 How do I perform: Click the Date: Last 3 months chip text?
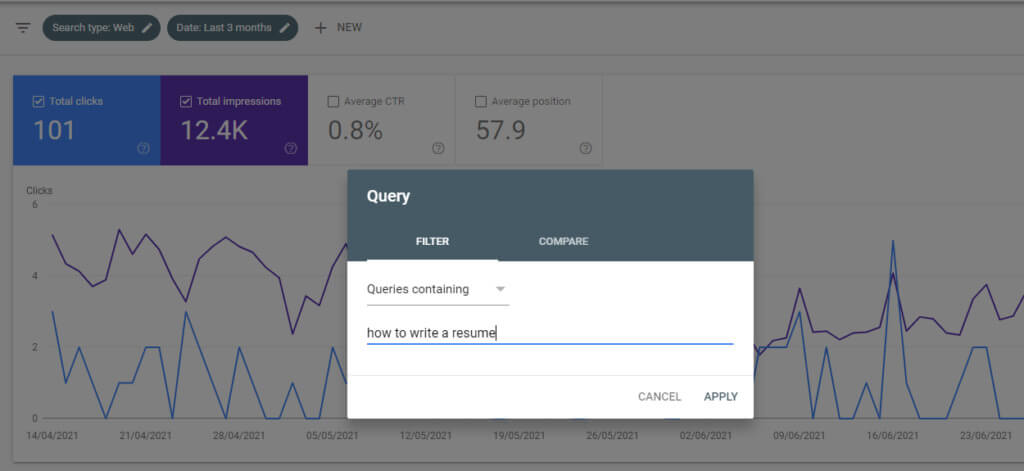[224, 28]
